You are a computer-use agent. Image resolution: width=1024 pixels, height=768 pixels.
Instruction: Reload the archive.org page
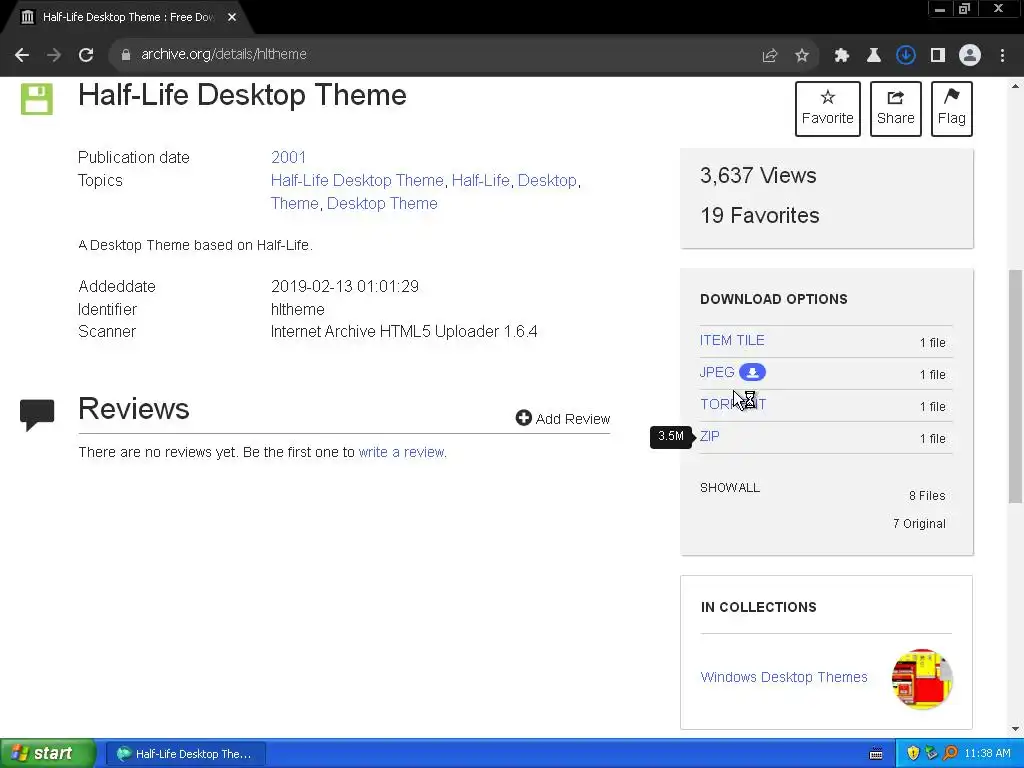click(x=86, y=55)
